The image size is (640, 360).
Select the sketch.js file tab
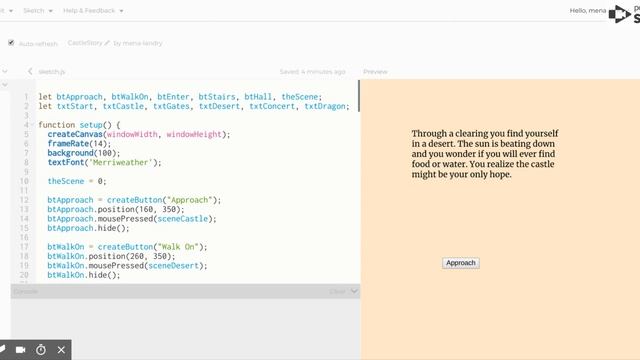pos(52,72)
